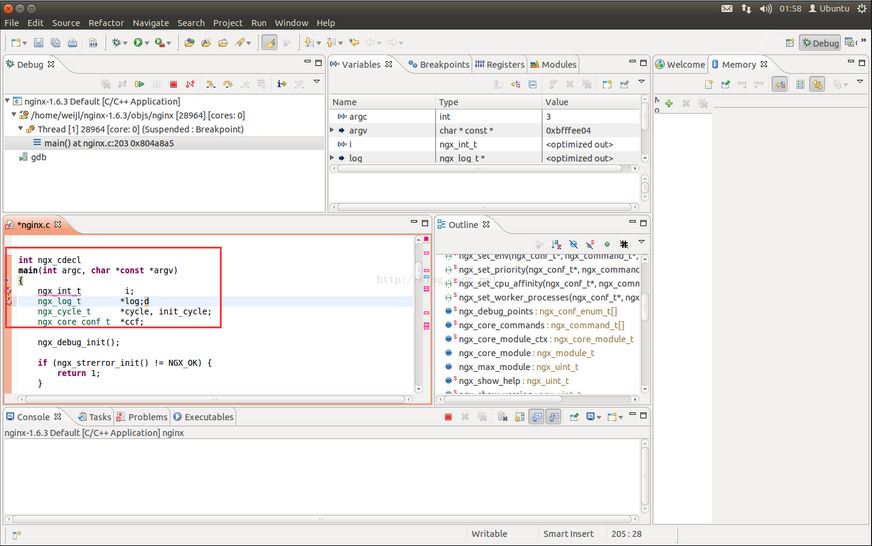872x546 pixels.
Task: Click the Clear Console icon
Action: [x=502, y=416]
